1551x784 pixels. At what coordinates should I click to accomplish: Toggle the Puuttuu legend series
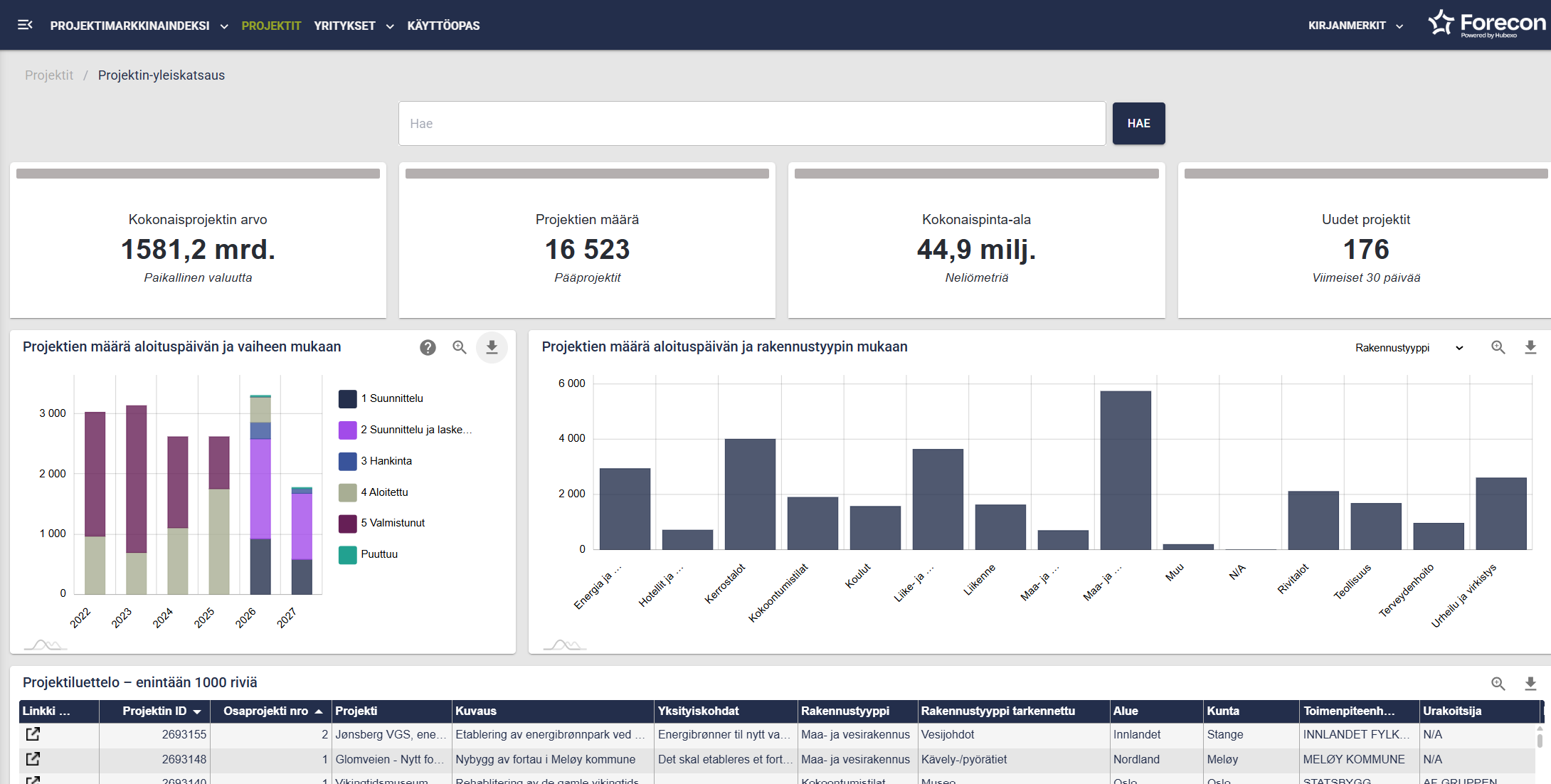tap(379, 554)
